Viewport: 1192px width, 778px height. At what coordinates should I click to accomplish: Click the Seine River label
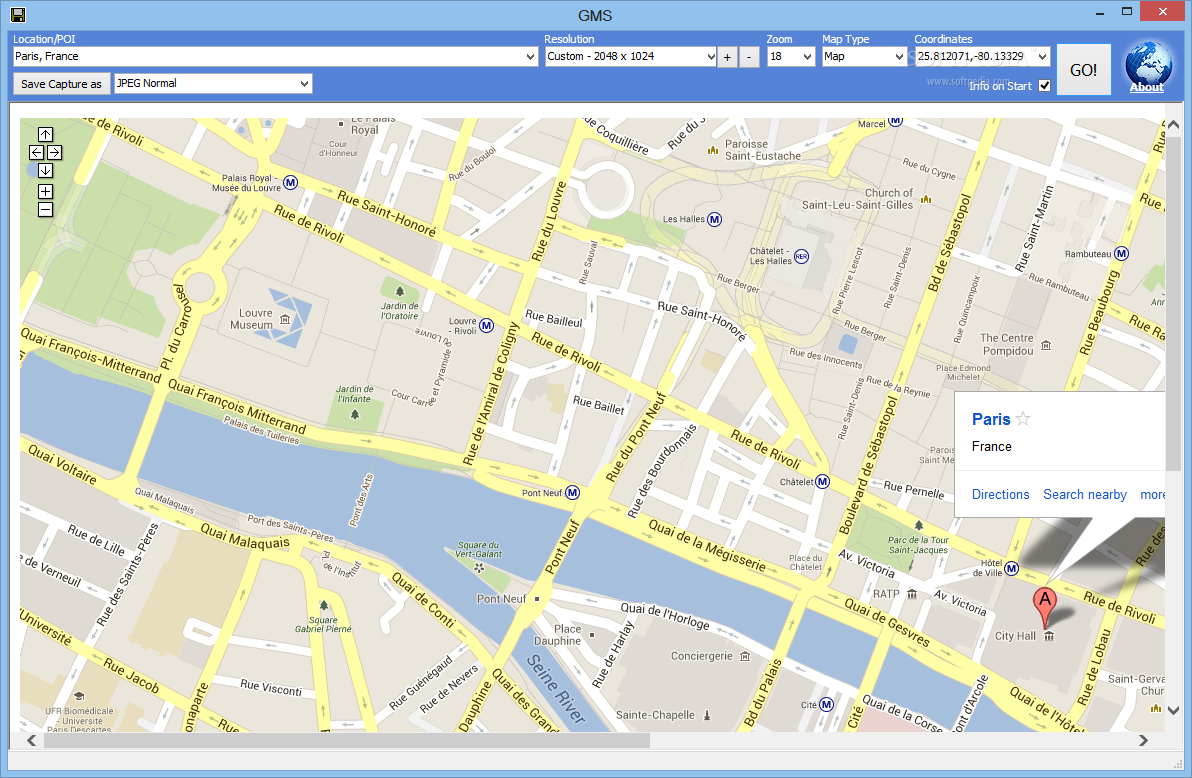[556, 688]
